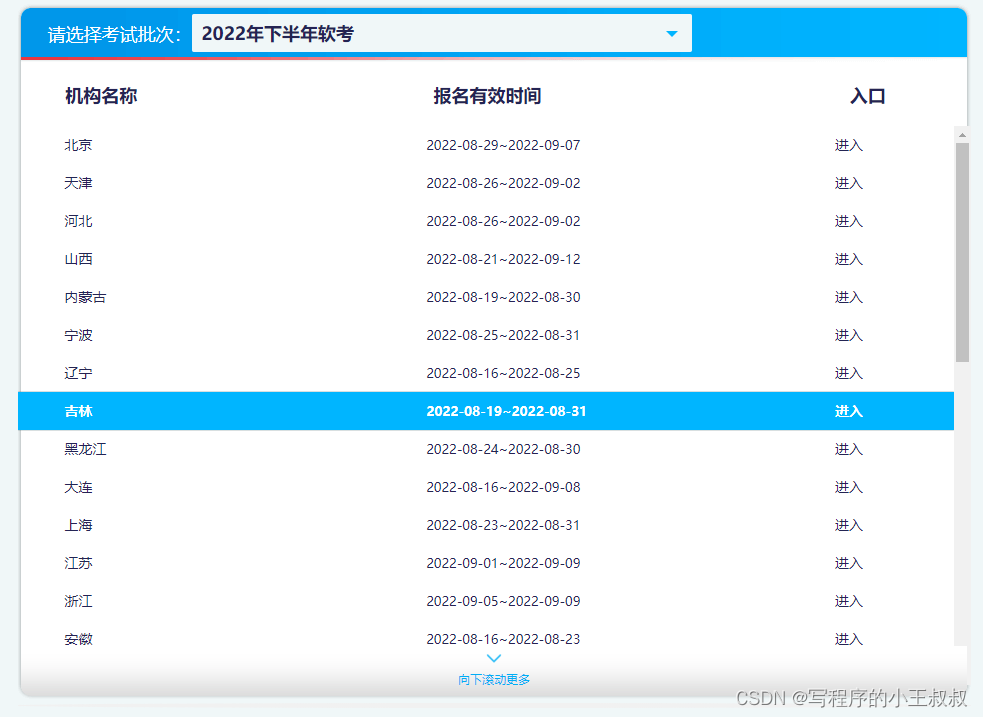
Task: Click date range 2022-08-29~2022-09-07
Action: coord(503,145)
